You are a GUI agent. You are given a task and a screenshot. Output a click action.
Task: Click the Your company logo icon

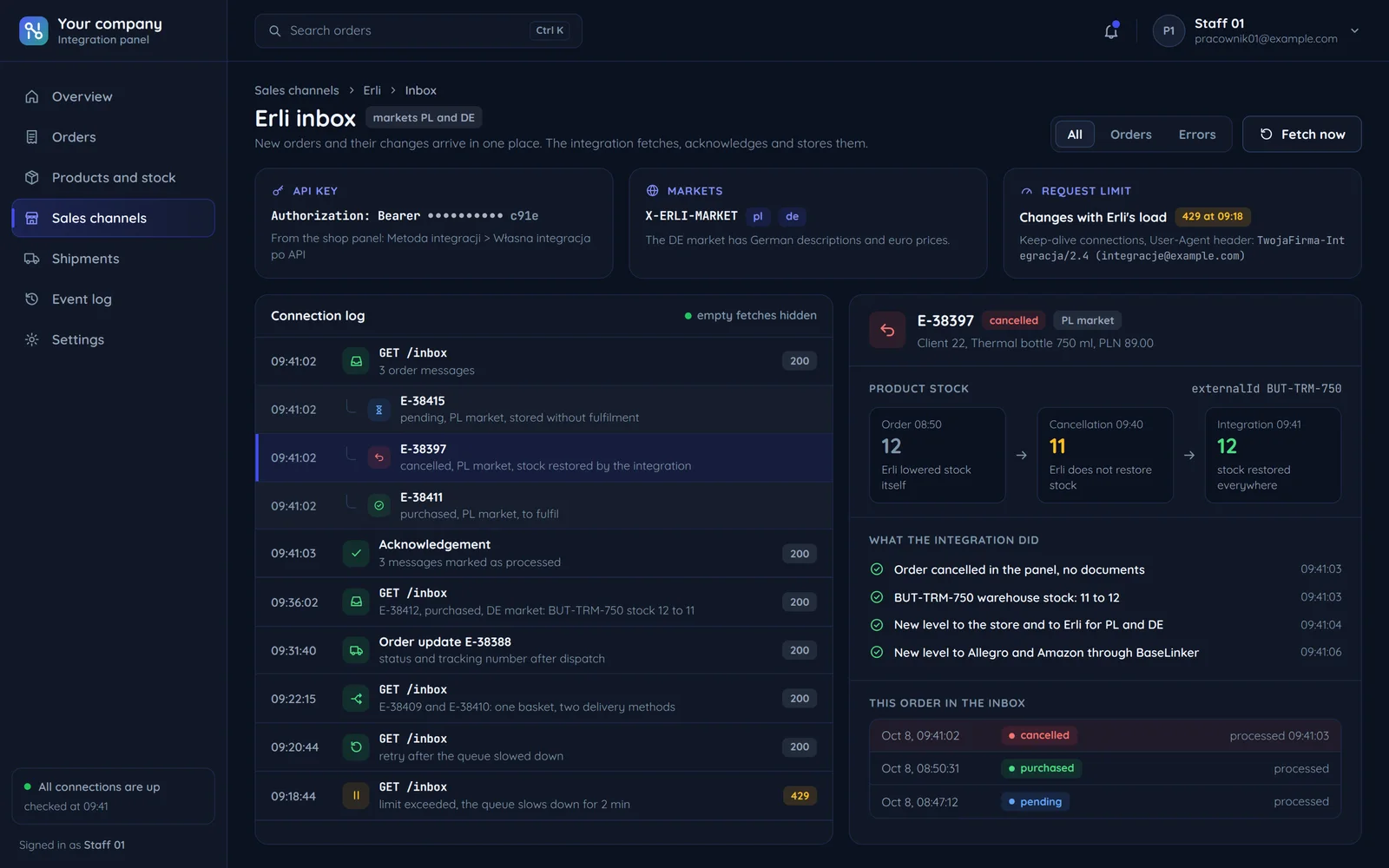tap(33, 30)
